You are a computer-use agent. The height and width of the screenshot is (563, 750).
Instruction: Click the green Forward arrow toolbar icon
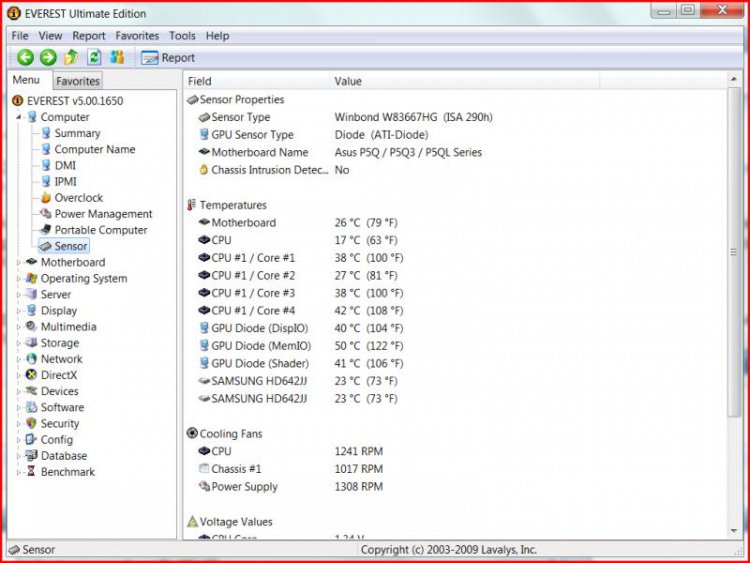(48, 58)
